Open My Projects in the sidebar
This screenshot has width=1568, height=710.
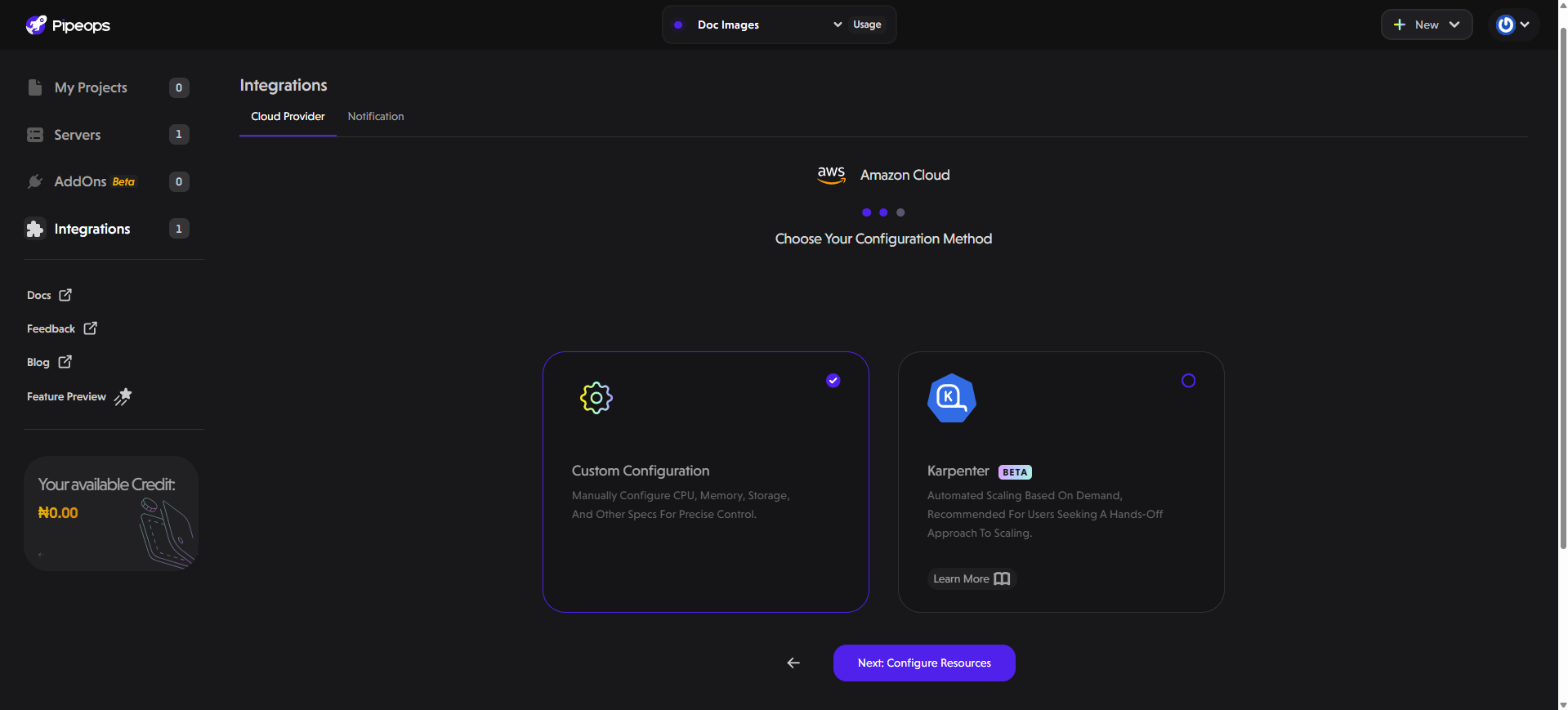click(109, 87)
